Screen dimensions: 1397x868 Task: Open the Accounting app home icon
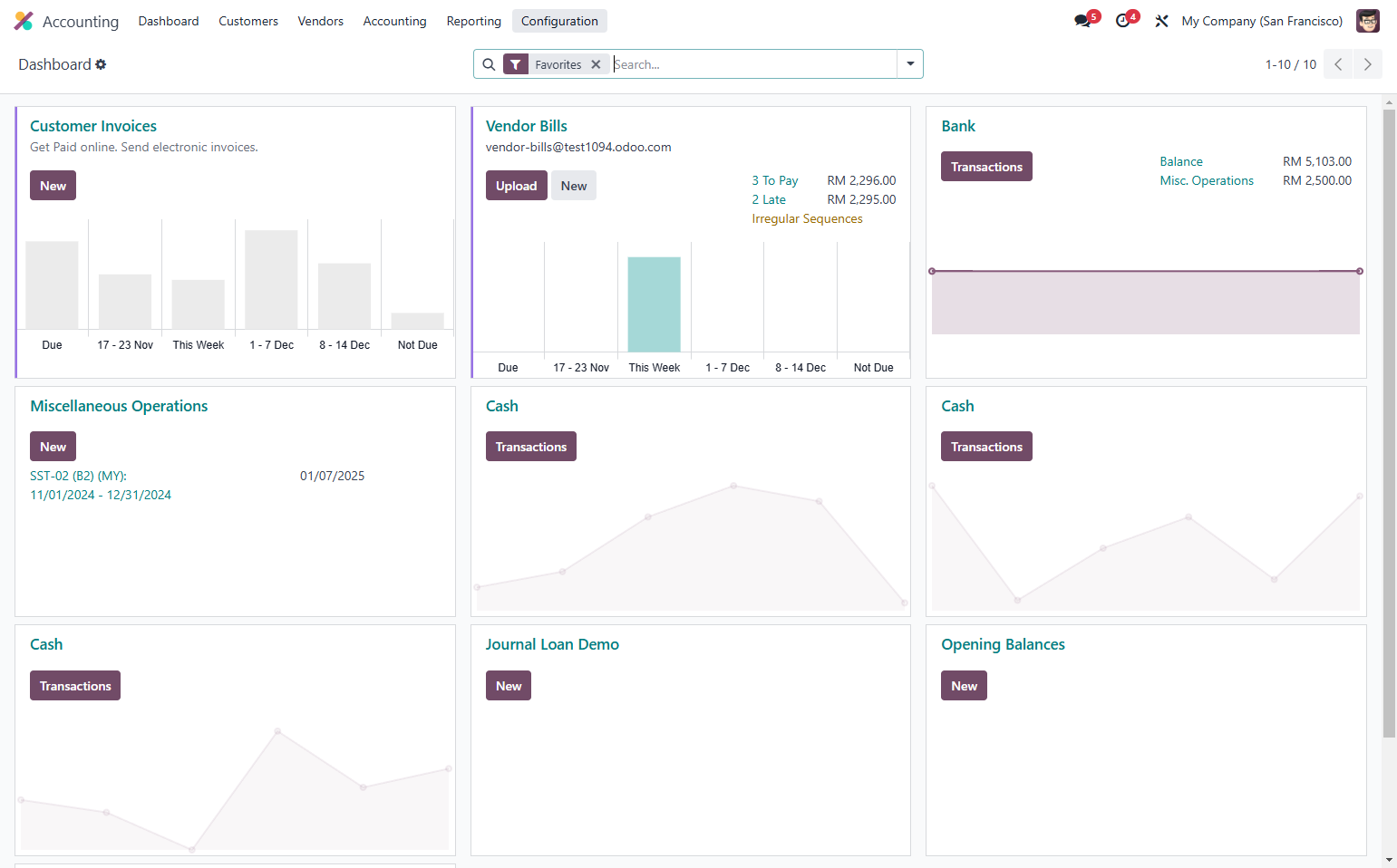(24, 21)
